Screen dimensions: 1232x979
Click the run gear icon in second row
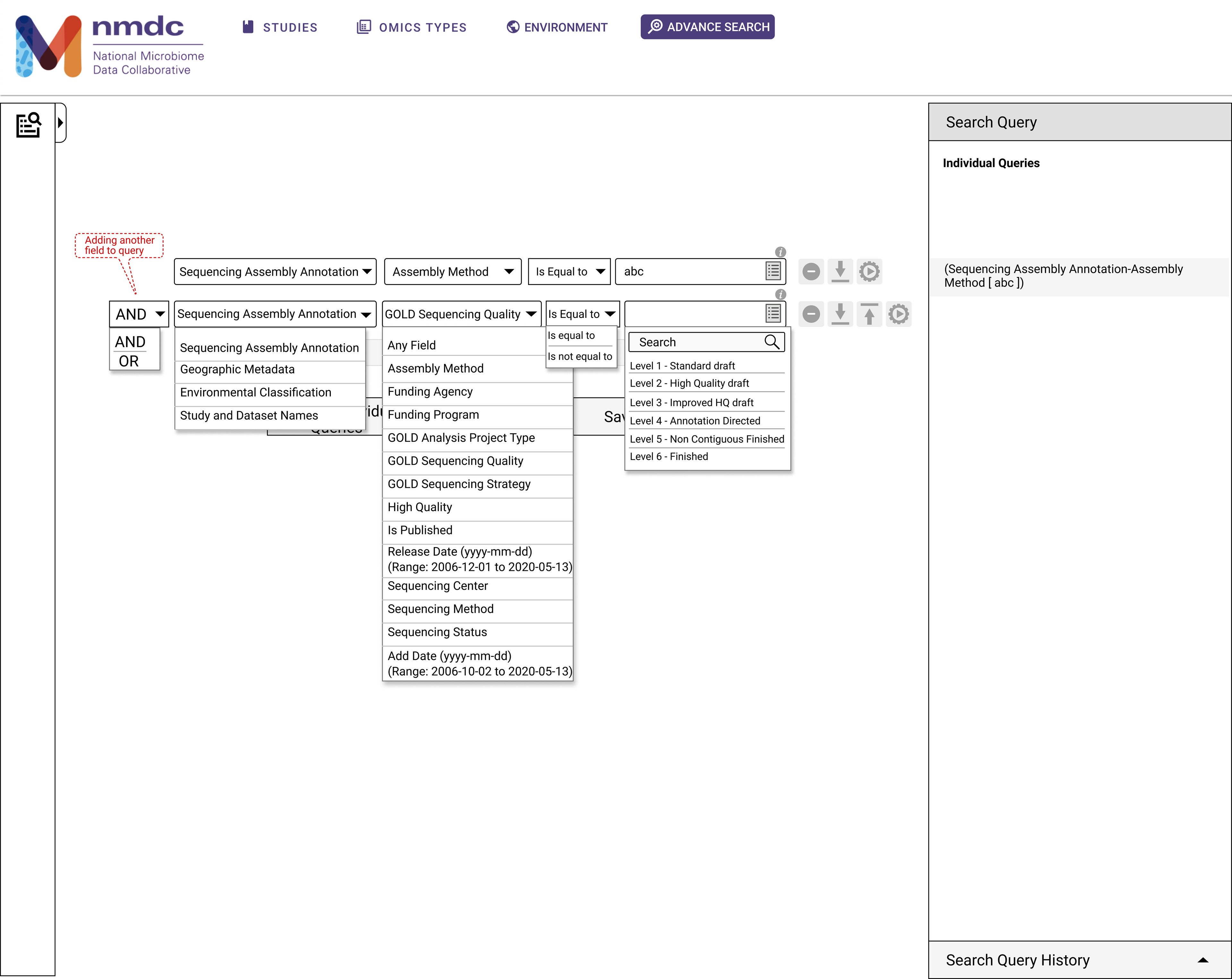898,314
